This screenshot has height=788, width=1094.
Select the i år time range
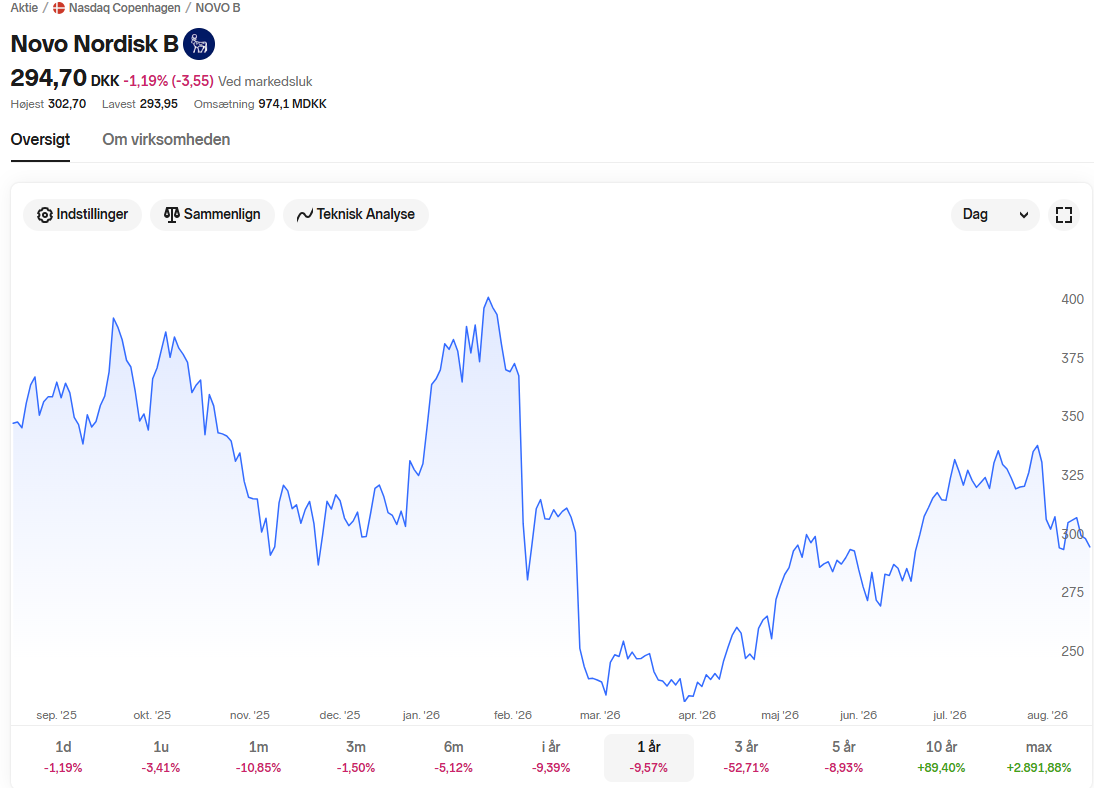click(551, 757)
